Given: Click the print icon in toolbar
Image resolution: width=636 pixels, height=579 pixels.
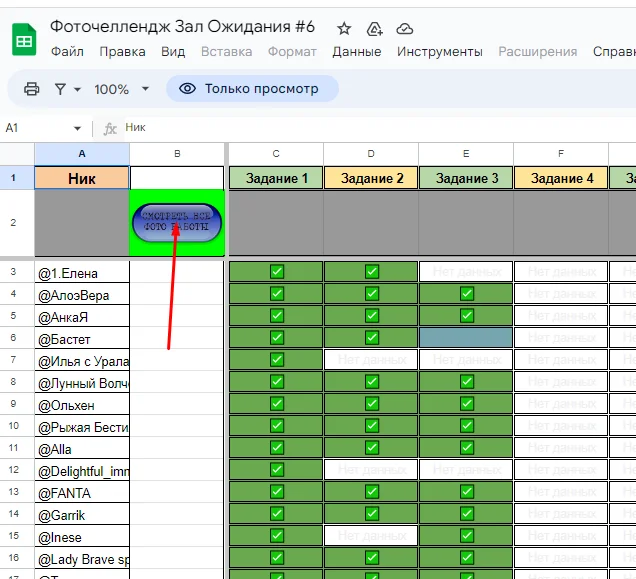Looking at the screenshot, I should (x=31, y=89).
